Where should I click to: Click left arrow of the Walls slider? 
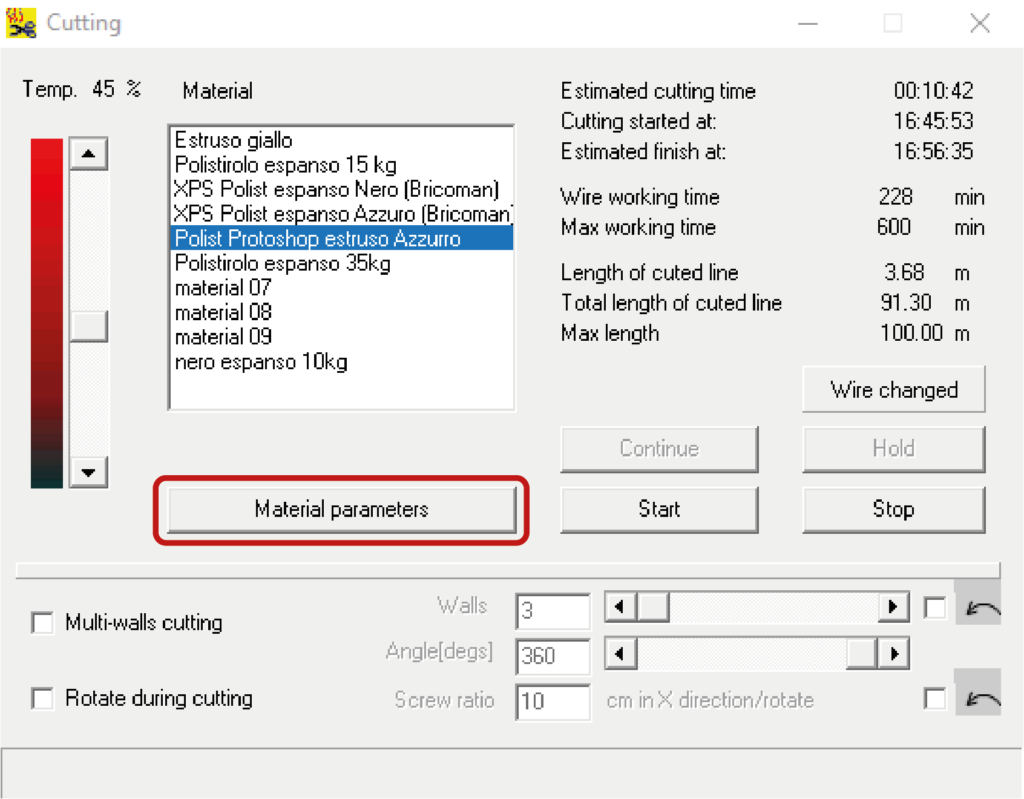point(620,607)
